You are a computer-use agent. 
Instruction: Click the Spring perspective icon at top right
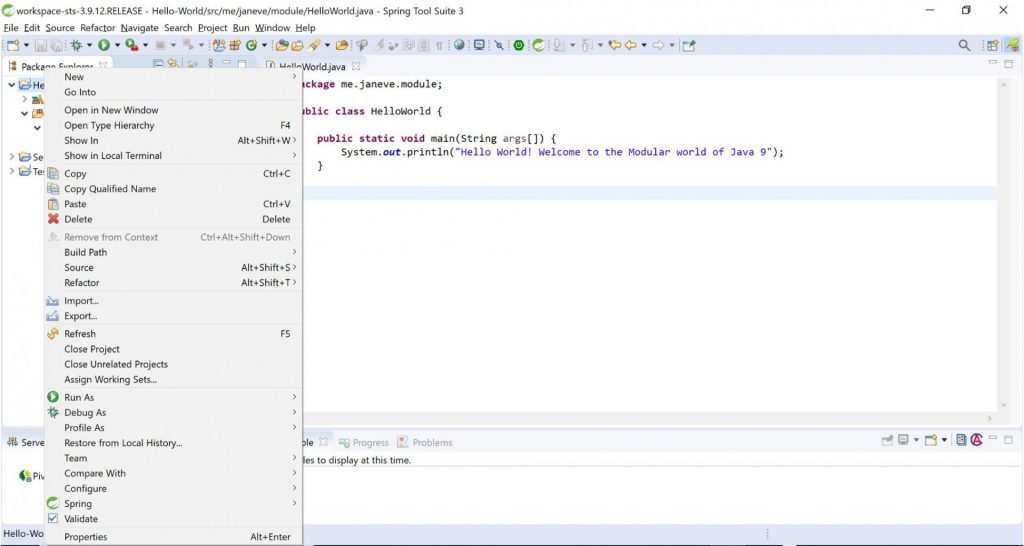1012,45
